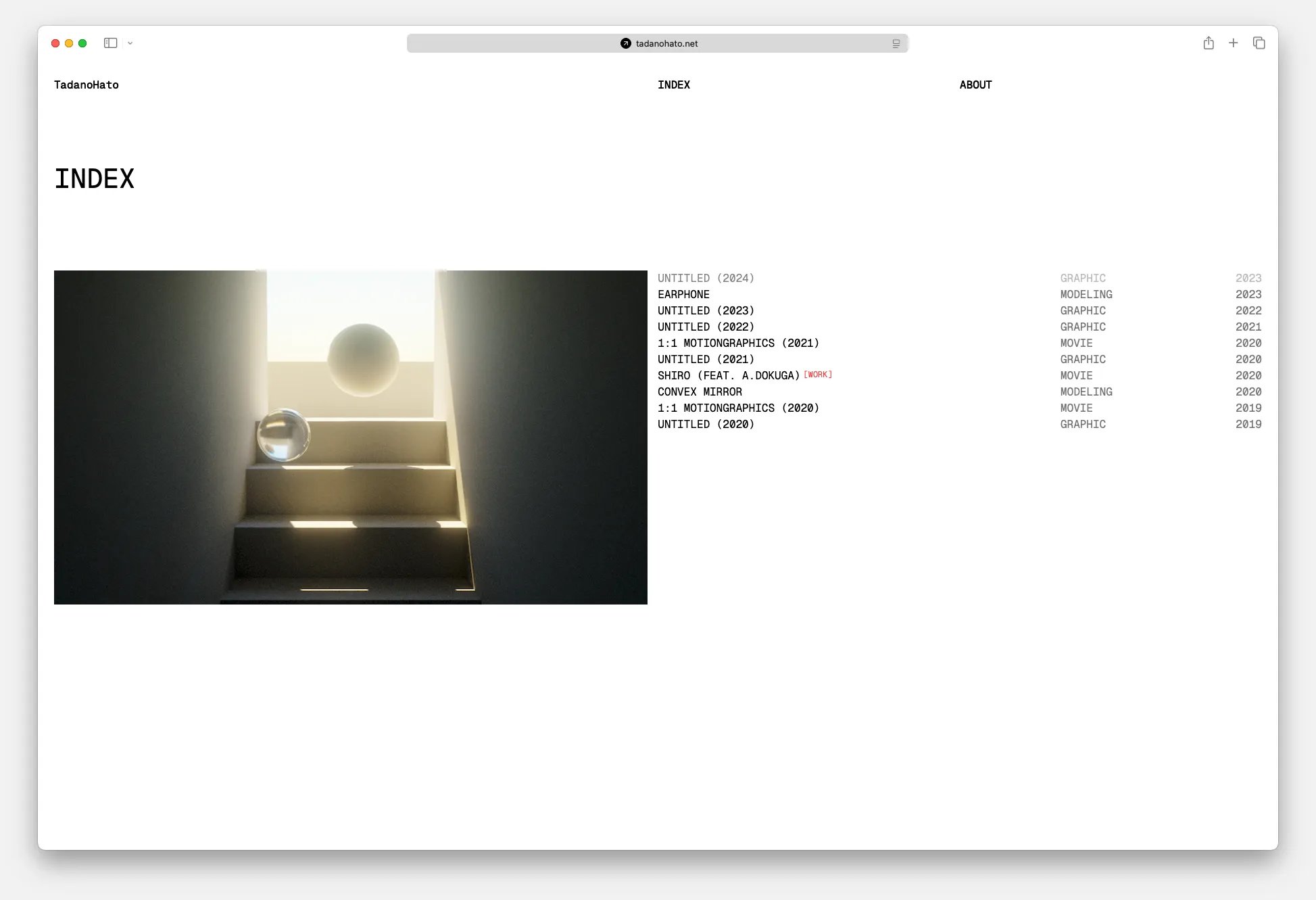Screen dimensions: 1316x900
Task: Switch to the ABOUT page
Action: pyautogui.click(x=975, y=85)
